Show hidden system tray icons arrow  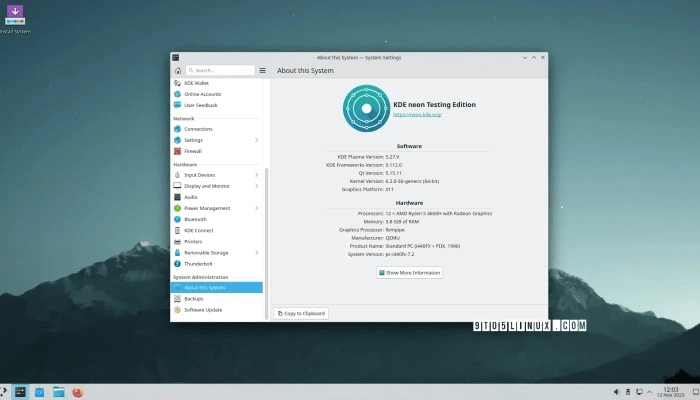[650, 392]
